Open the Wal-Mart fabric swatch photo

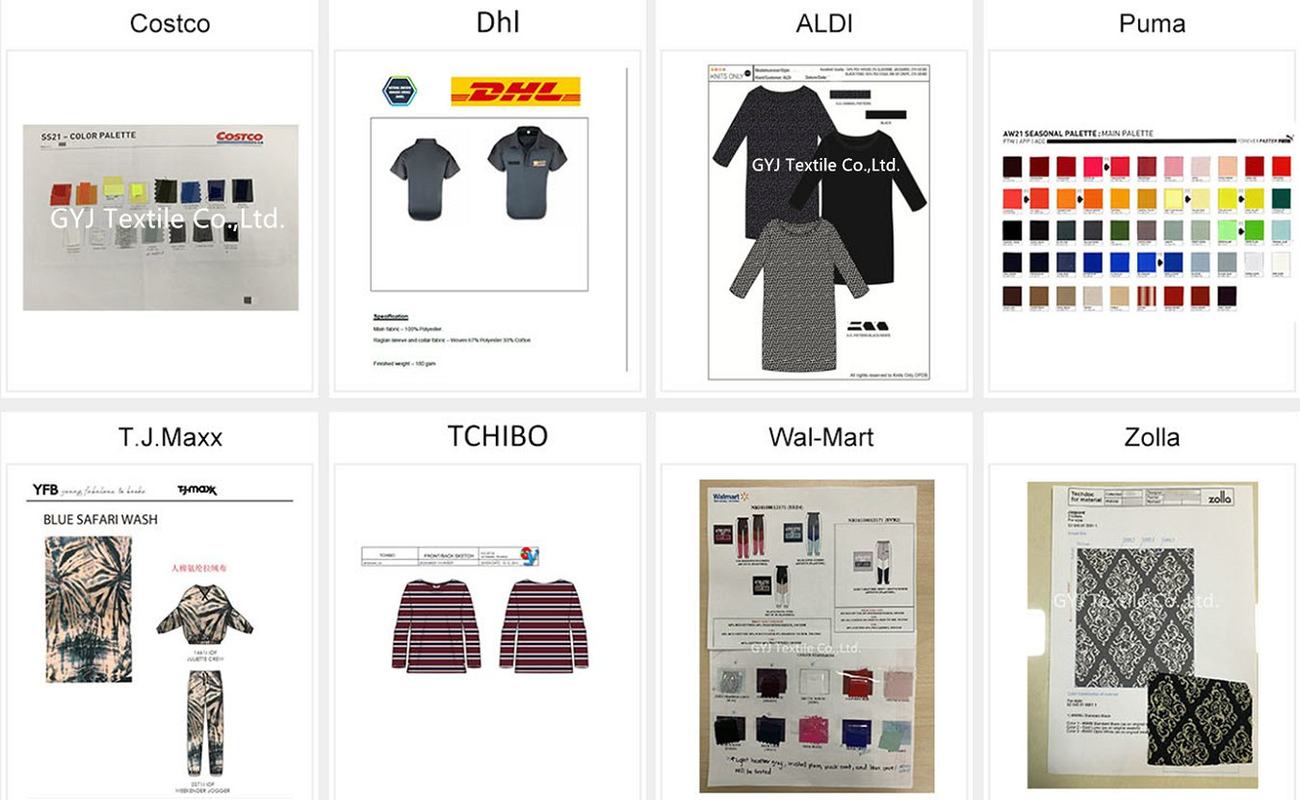click(x=816, y=635)
